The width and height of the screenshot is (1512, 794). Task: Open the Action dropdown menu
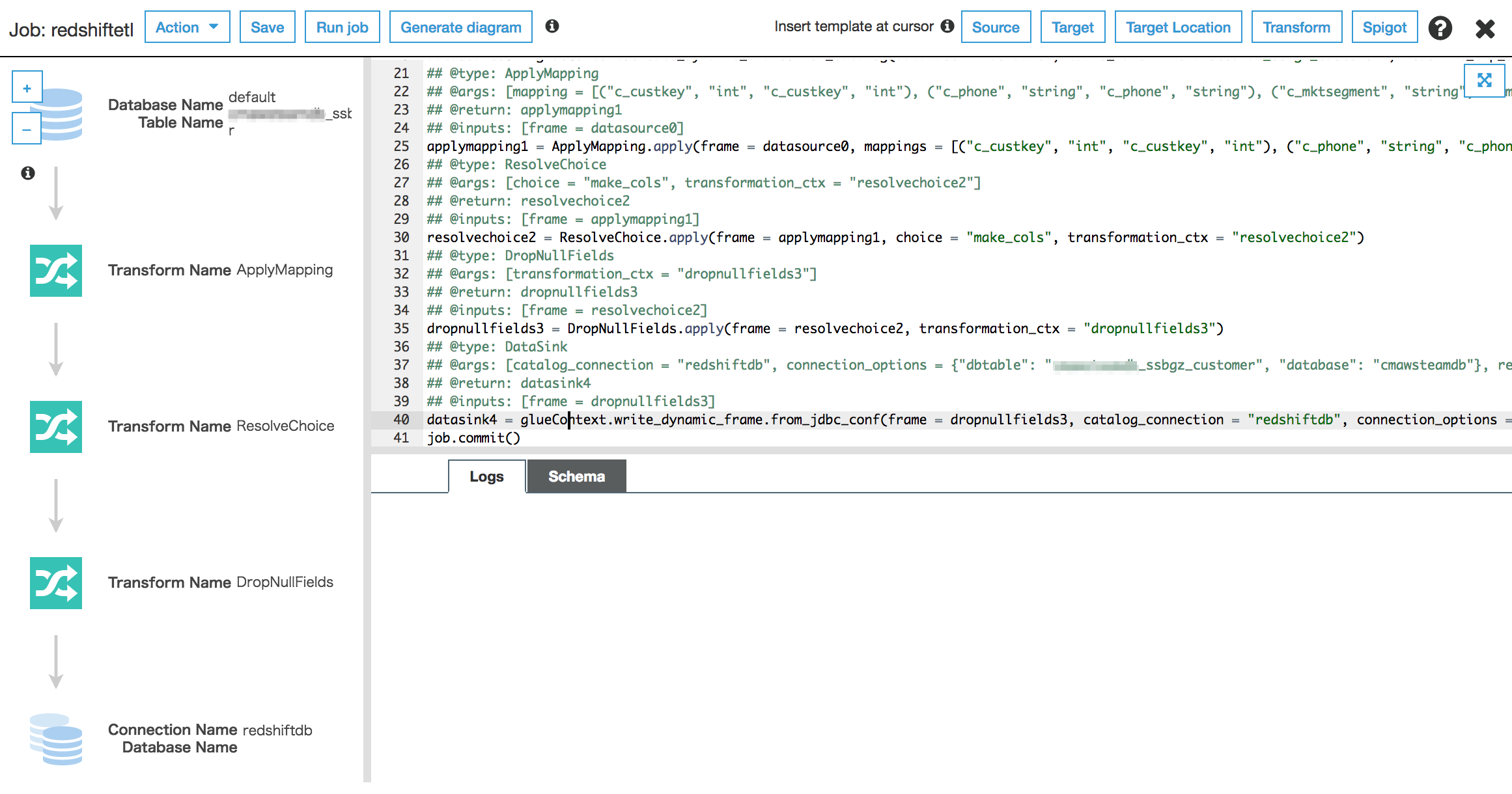coord(187,27)
